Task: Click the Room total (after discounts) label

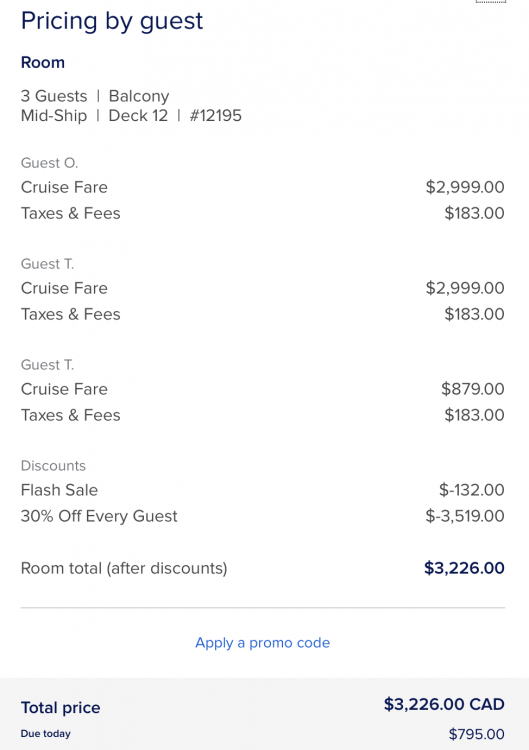Action: (x=124, y=568)
